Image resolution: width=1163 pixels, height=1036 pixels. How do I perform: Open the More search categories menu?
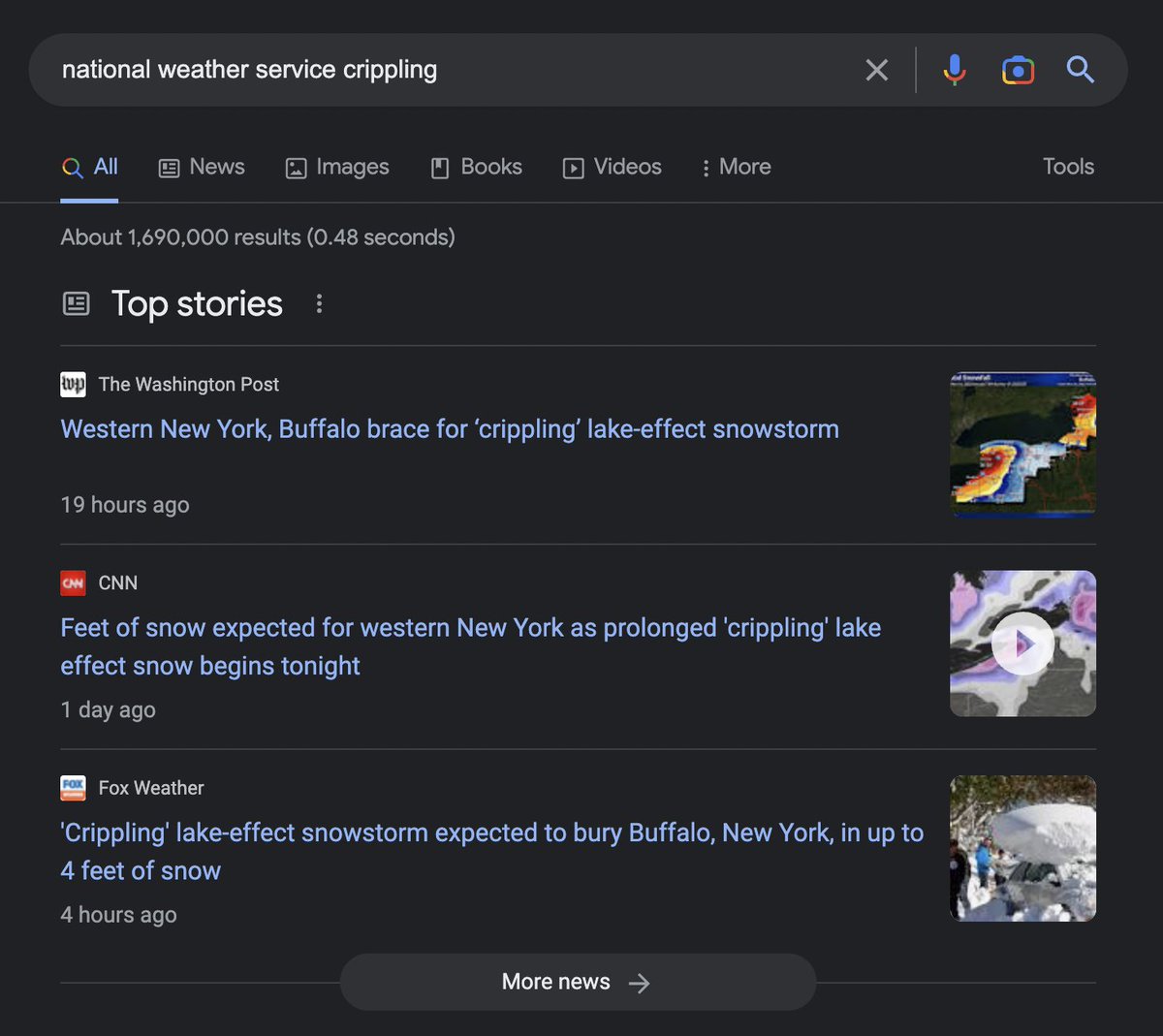click(x=737, y=167)
